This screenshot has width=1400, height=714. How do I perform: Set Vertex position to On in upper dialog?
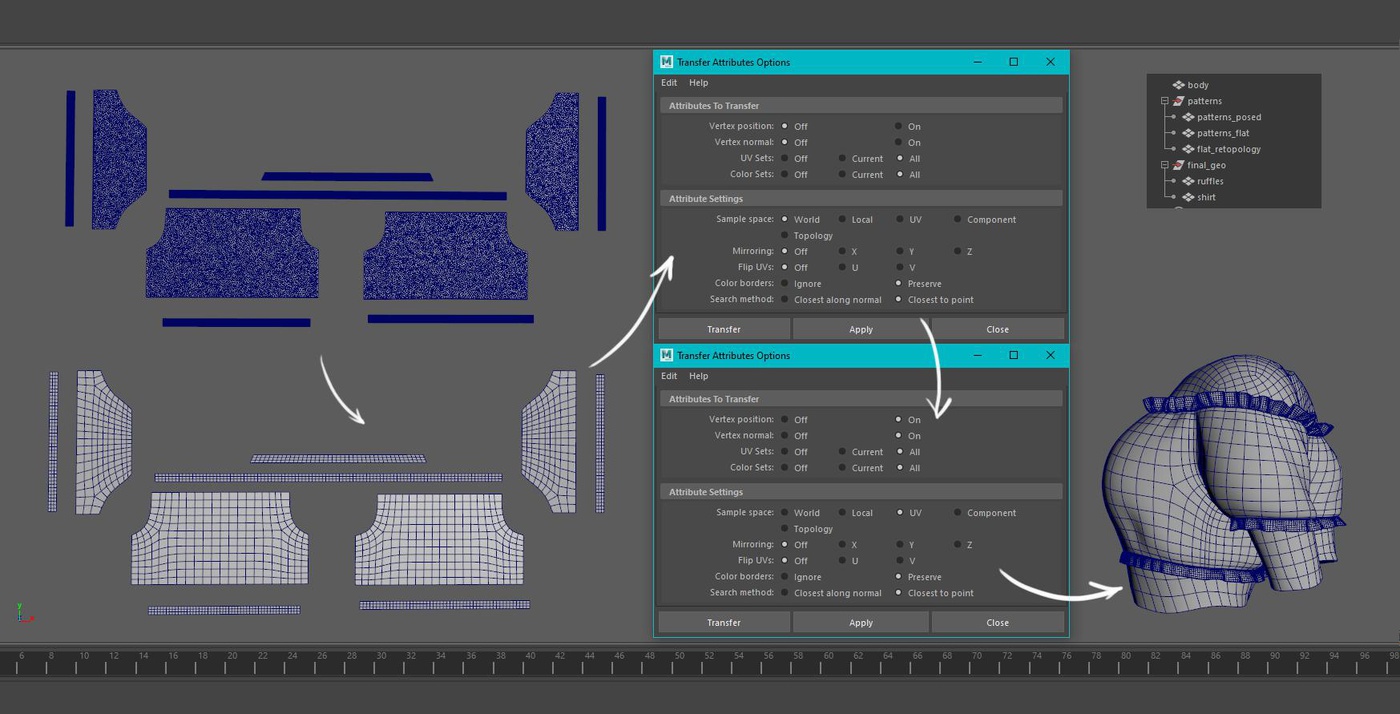click(899, 127)
